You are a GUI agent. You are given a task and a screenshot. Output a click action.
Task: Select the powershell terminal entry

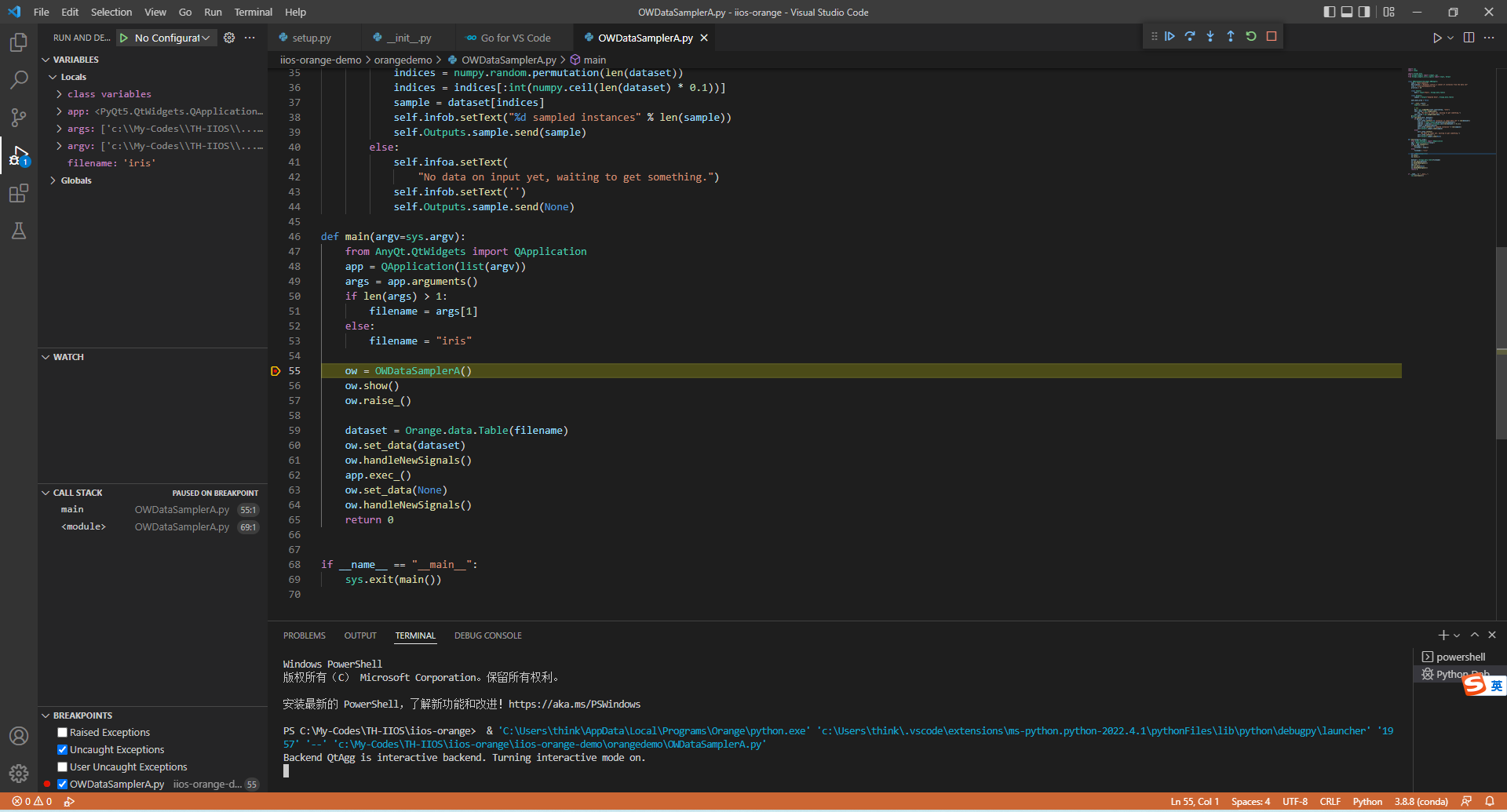[1459, 657]
